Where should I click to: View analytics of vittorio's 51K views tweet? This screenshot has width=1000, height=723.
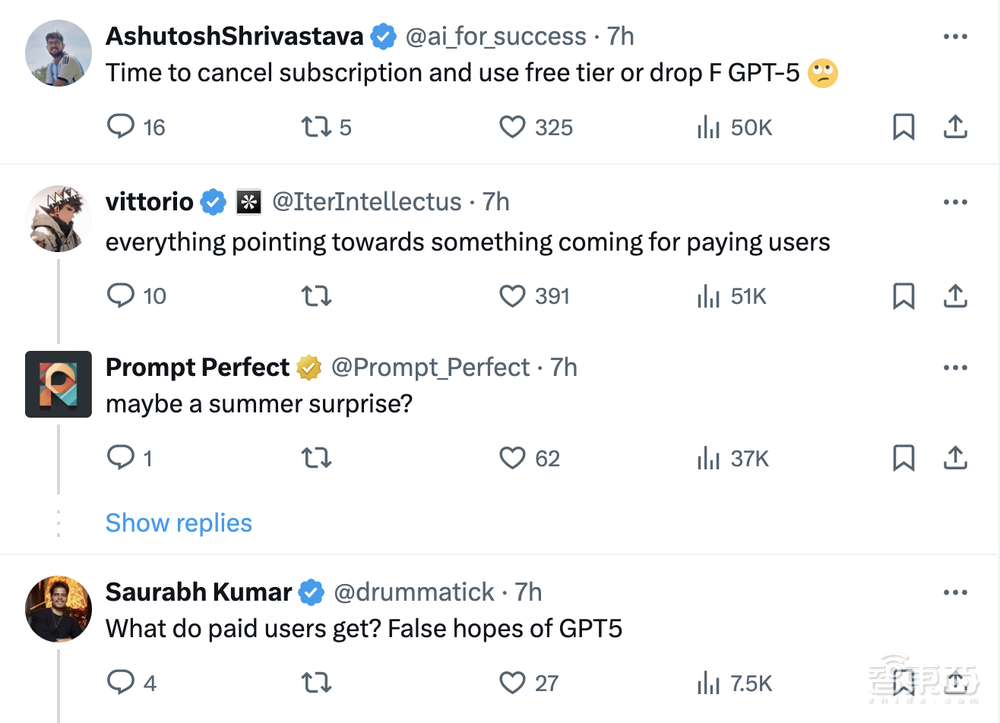(x=709, y=296)
